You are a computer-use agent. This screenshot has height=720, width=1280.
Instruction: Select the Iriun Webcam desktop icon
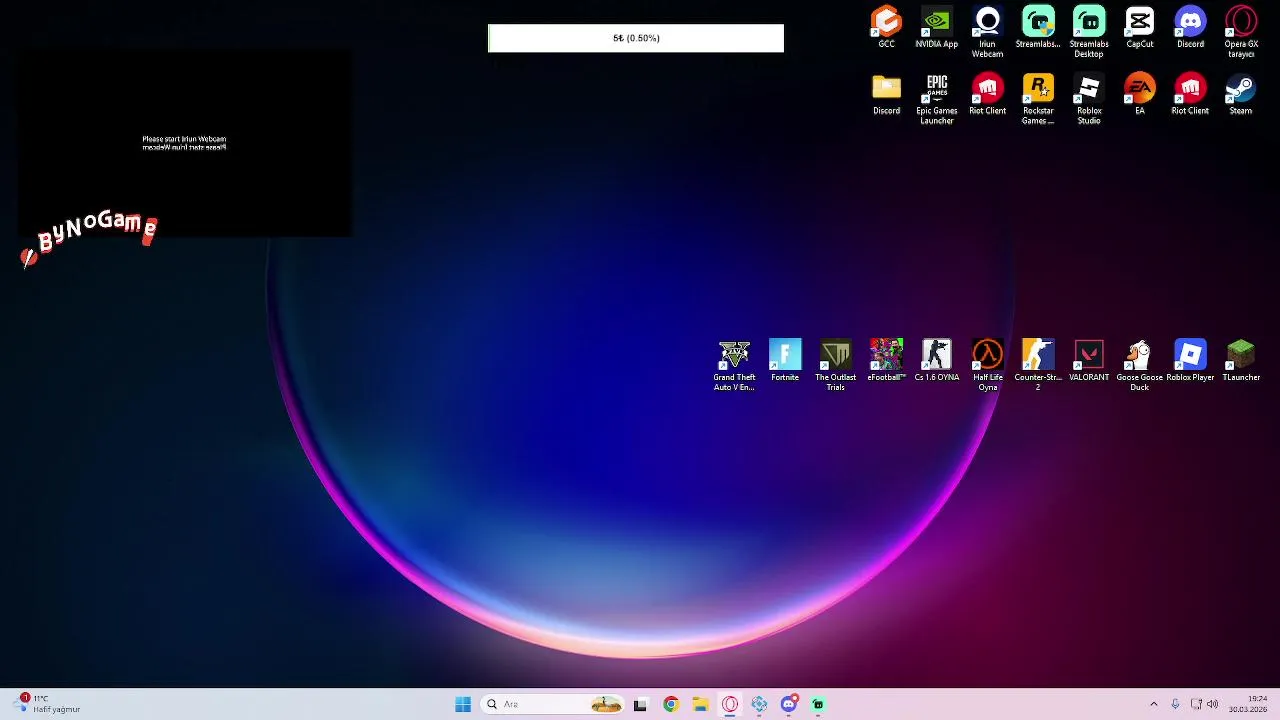click(x=987, y=32)
